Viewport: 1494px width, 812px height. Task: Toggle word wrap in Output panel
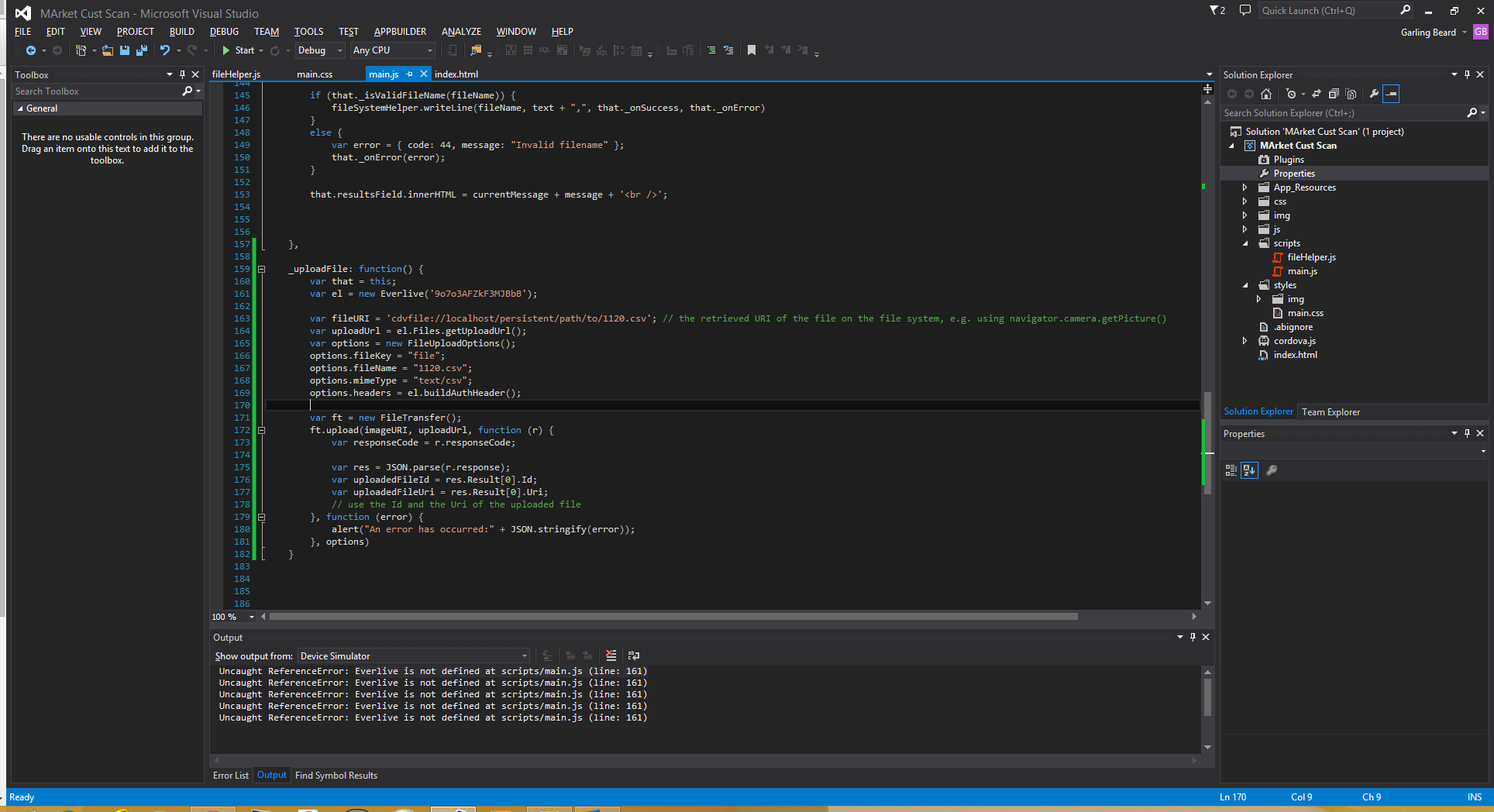pyautogui.click(x=633, y=655)
